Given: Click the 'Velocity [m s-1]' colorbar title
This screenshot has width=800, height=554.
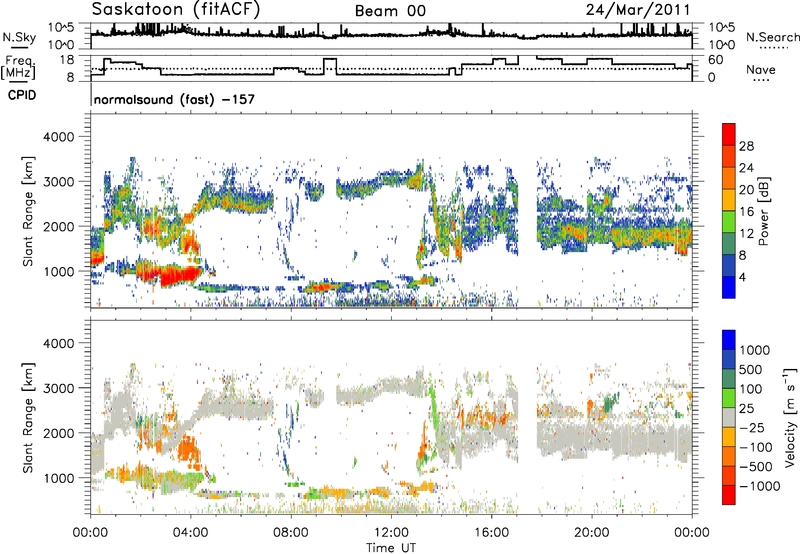Looking at the screenshot, I should click(x=790, y=418).
